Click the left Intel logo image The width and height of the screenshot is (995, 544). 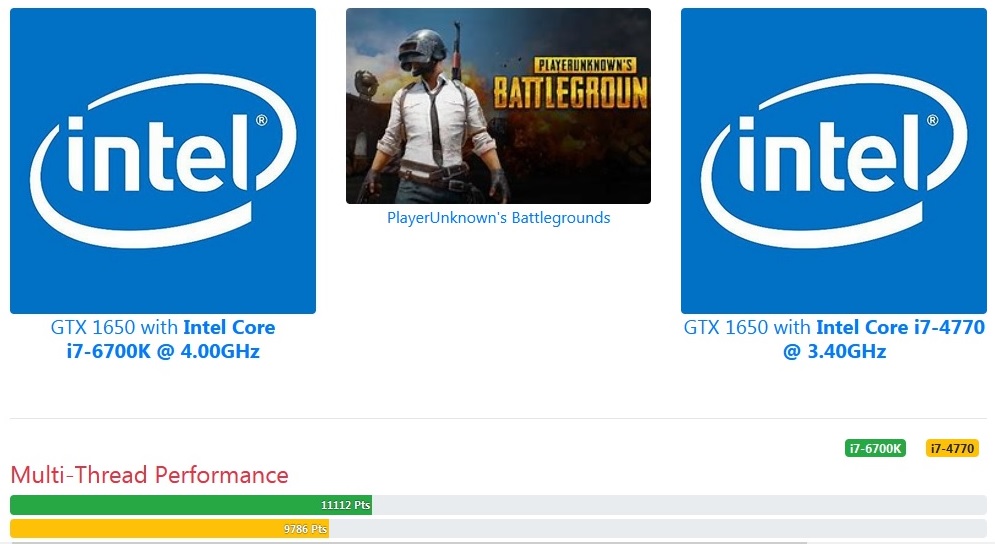tap(162, 161)
